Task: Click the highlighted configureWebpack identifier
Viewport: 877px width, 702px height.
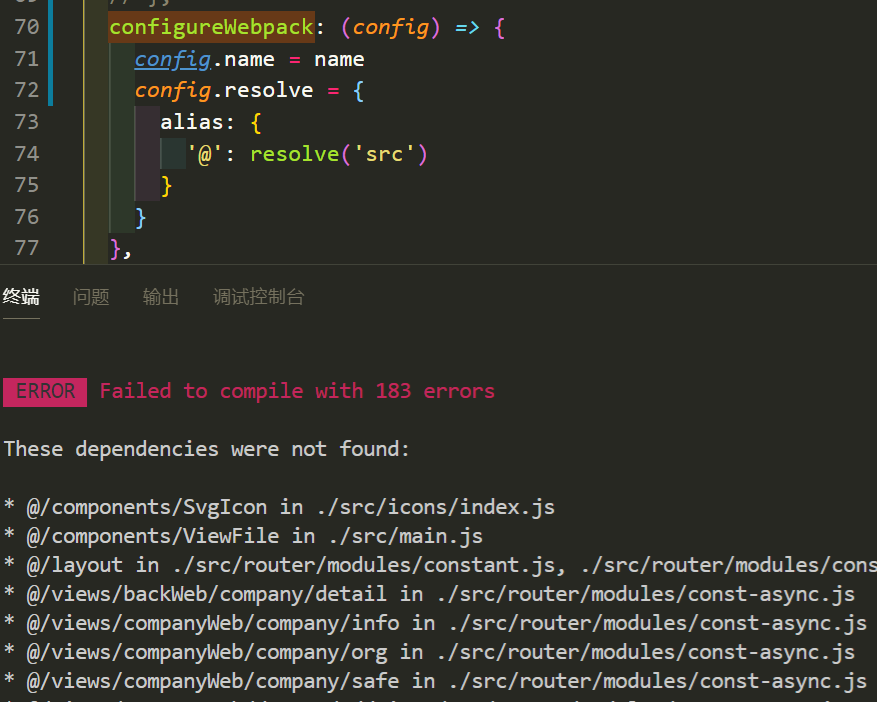Action: point(210,27)
